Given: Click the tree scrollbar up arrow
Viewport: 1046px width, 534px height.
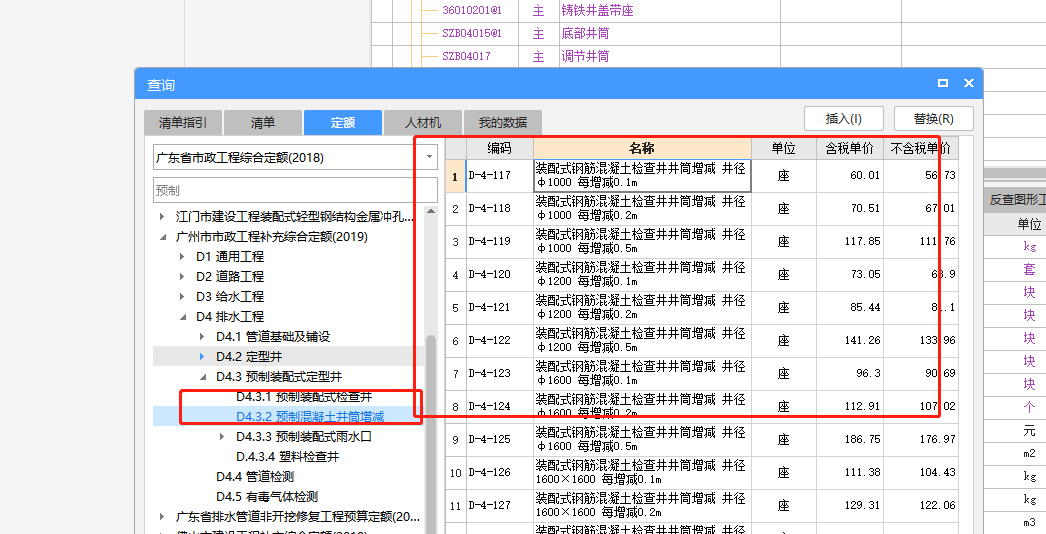Looking at the screenshot, I should (x=431, y=211).
